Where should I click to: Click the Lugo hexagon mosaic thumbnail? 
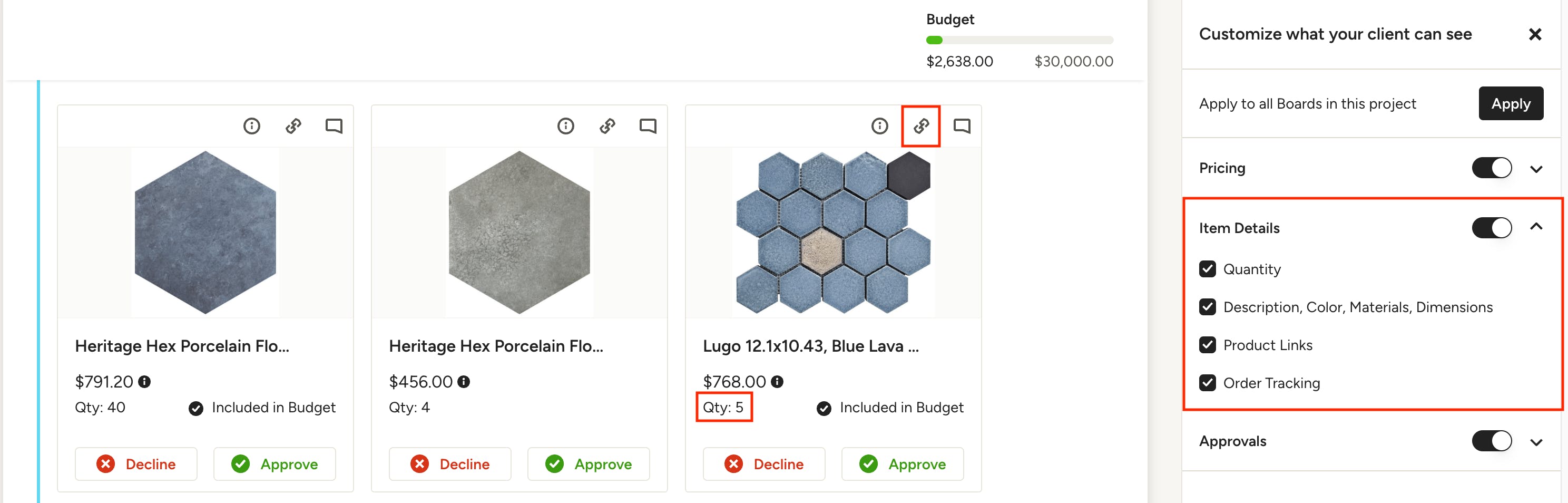coord(832,233)
